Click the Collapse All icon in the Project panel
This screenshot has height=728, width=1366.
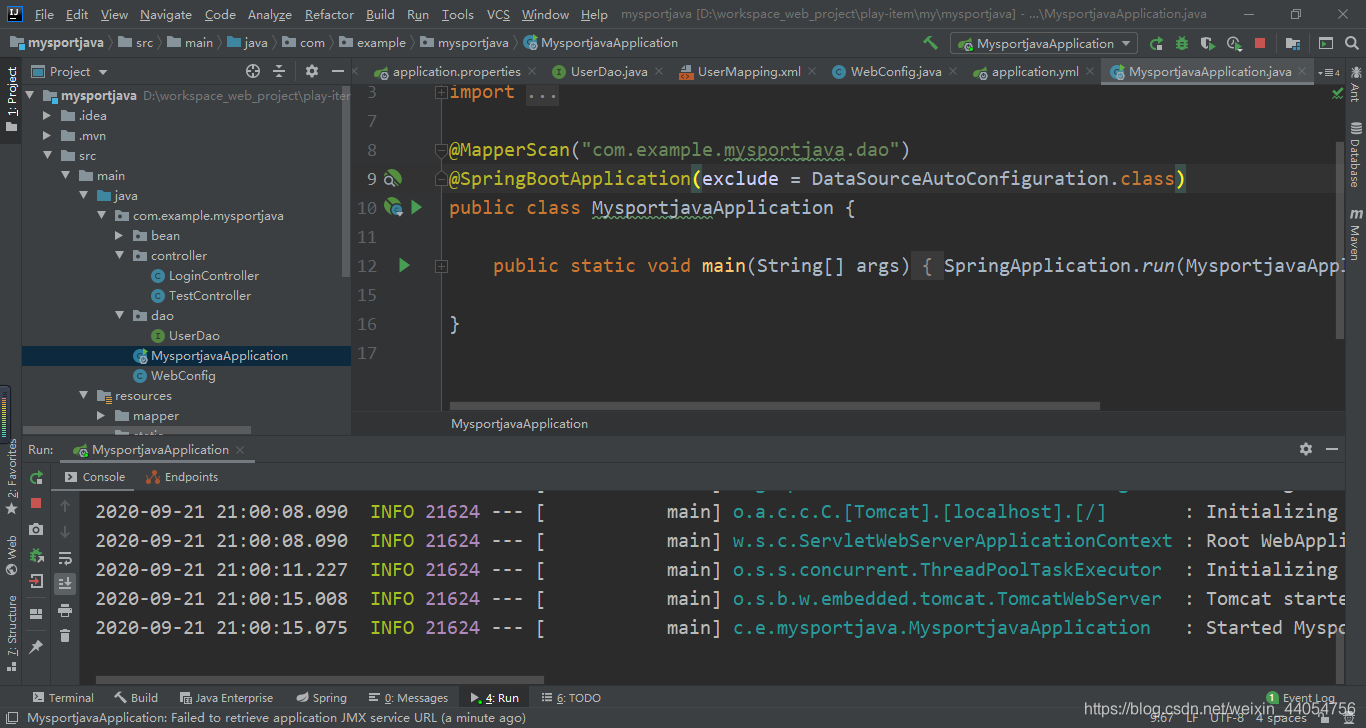(x=279, y=71)
